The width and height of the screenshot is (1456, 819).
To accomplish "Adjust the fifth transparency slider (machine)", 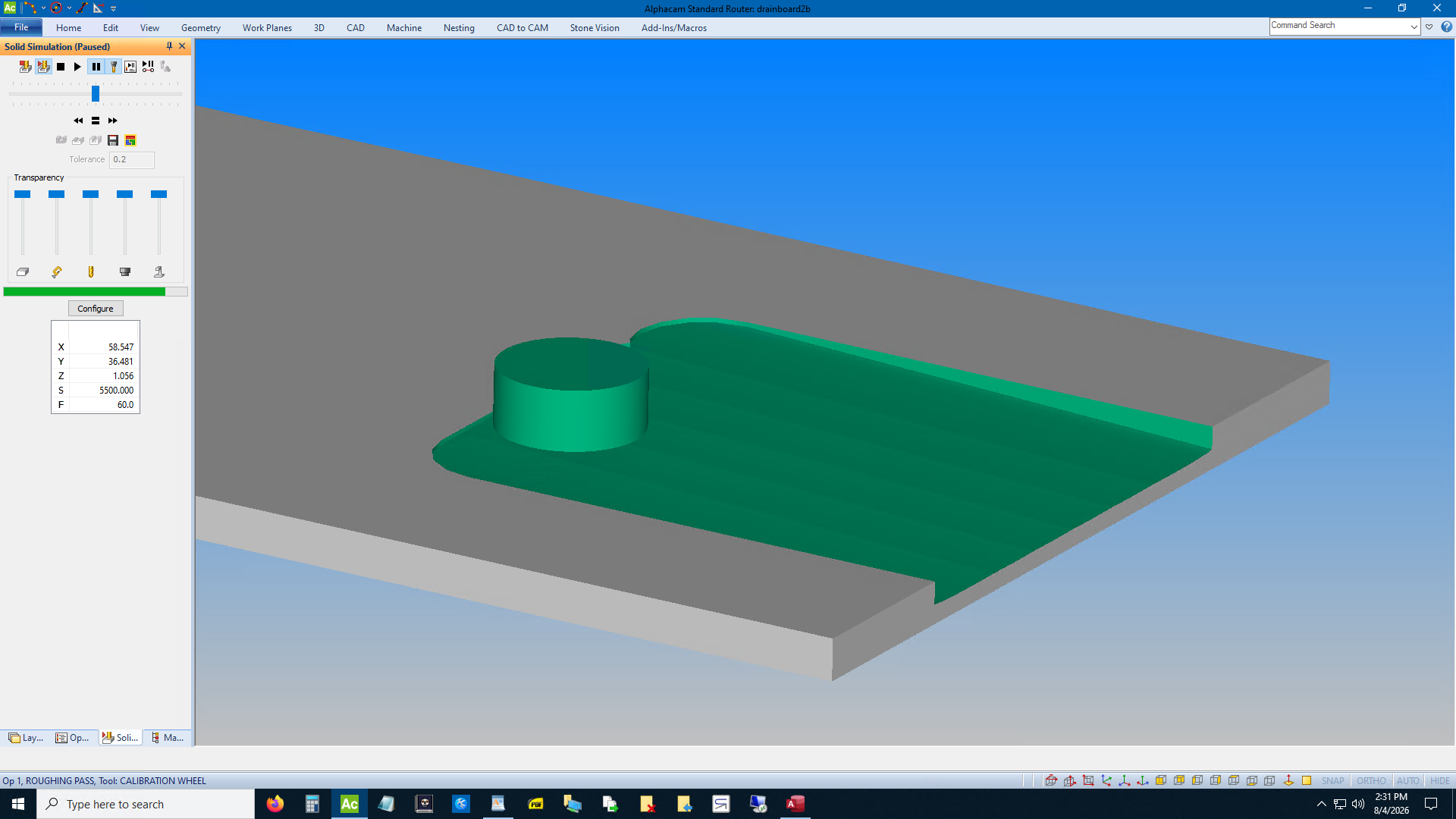I will pos(158,195).
